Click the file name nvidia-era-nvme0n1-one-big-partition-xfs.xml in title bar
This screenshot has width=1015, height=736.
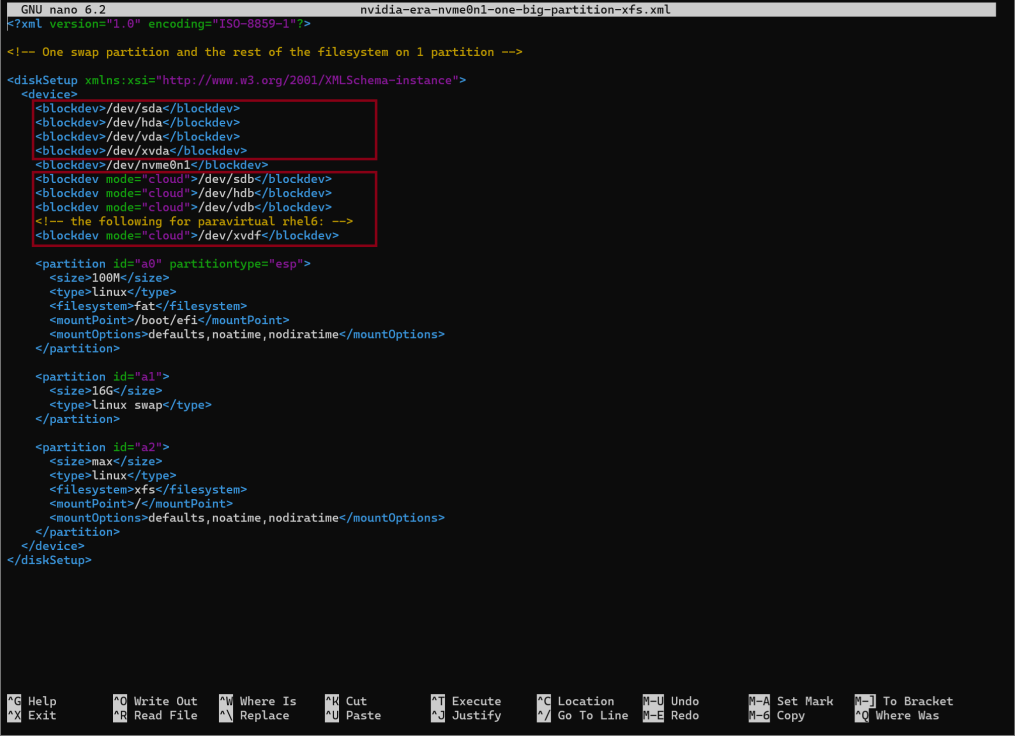tap(515, 10)
